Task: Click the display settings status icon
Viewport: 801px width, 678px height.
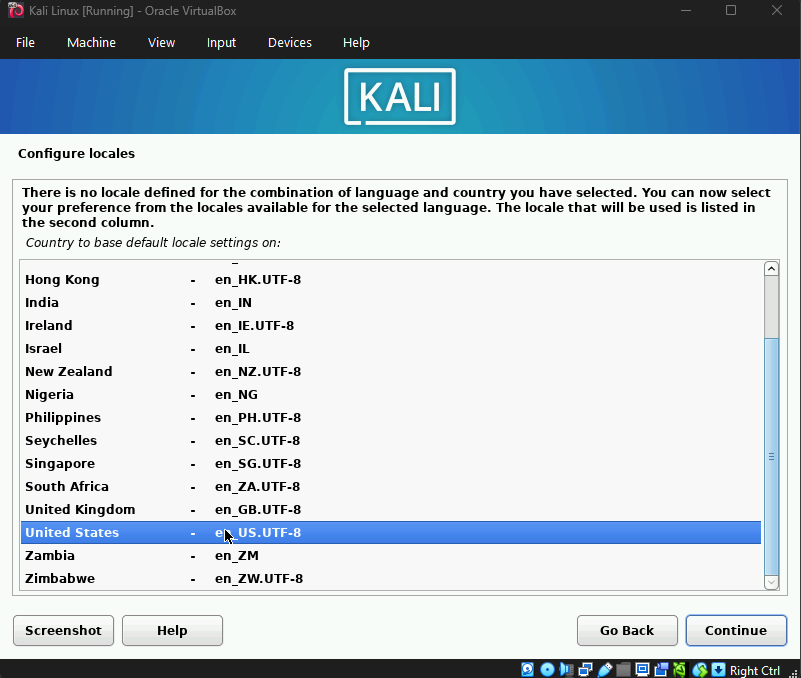Action: click(642, 669)
